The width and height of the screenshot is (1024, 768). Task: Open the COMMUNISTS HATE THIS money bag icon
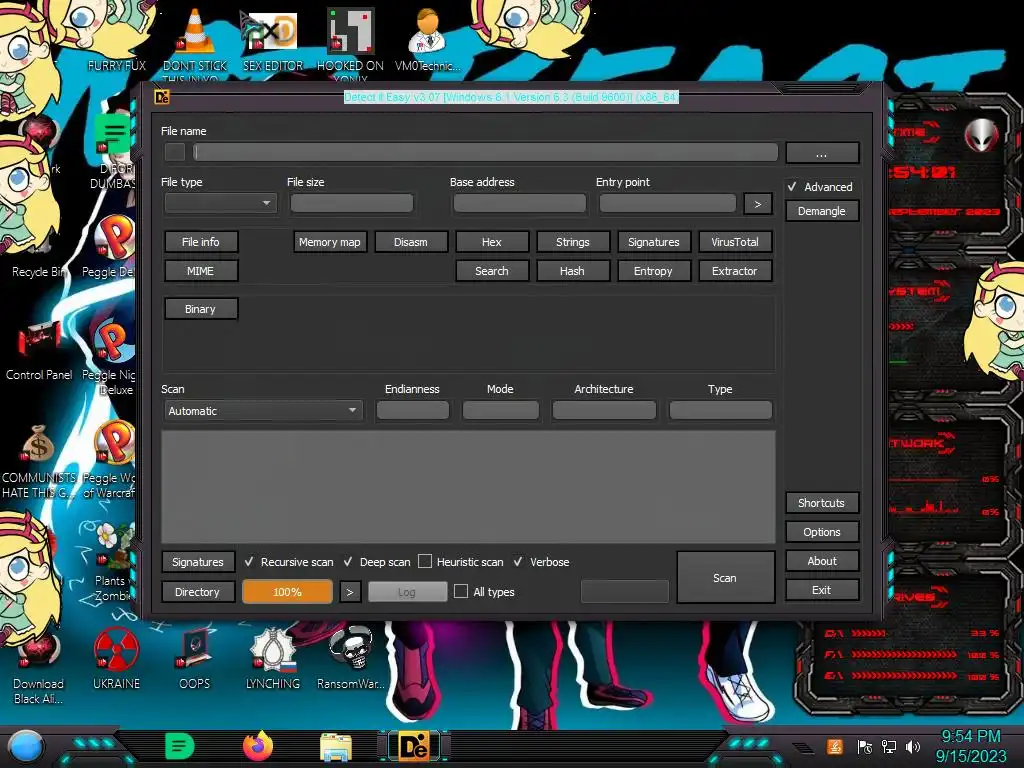pyautogui.click(x=39, y=460)
